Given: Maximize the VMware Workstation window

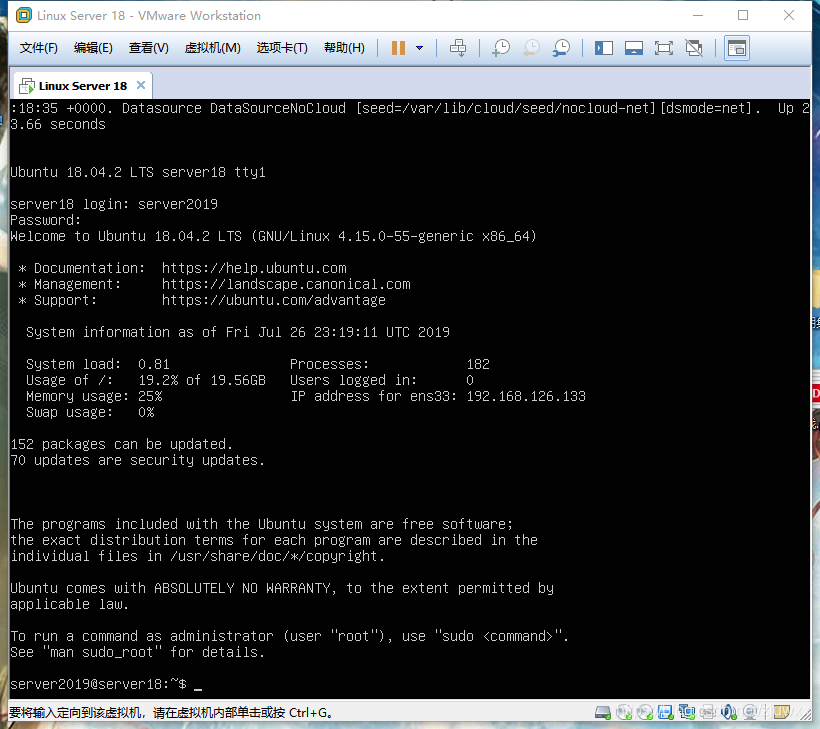Looking at the screenshot, I should 743,15.
